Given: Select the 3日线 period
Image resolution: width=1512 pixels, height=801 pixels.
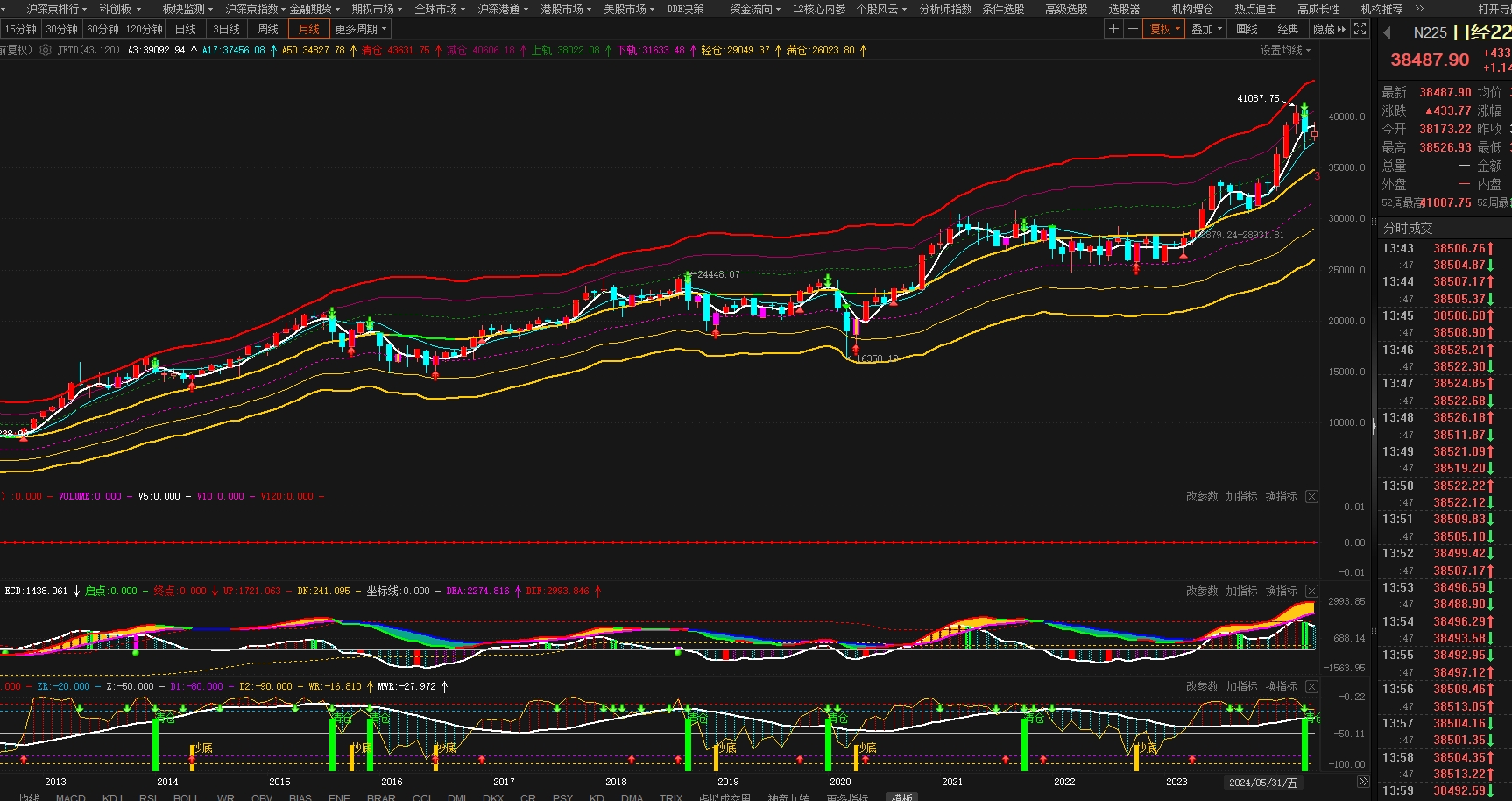Looking at the screenshot, I should [226, 29].
